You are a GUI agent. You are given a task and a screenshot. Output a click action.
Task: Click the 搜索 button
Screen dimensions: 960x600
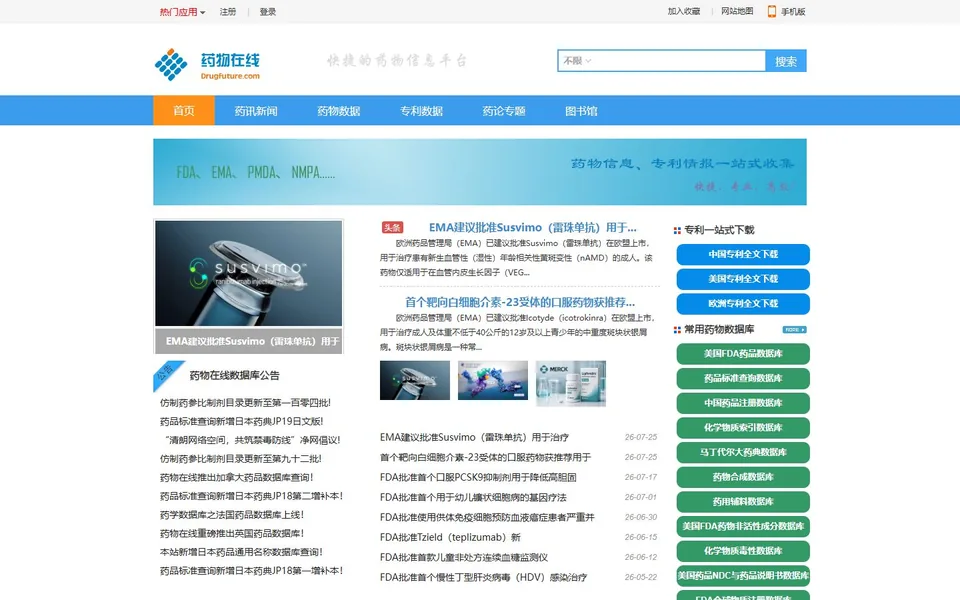(x=786, y=61)
